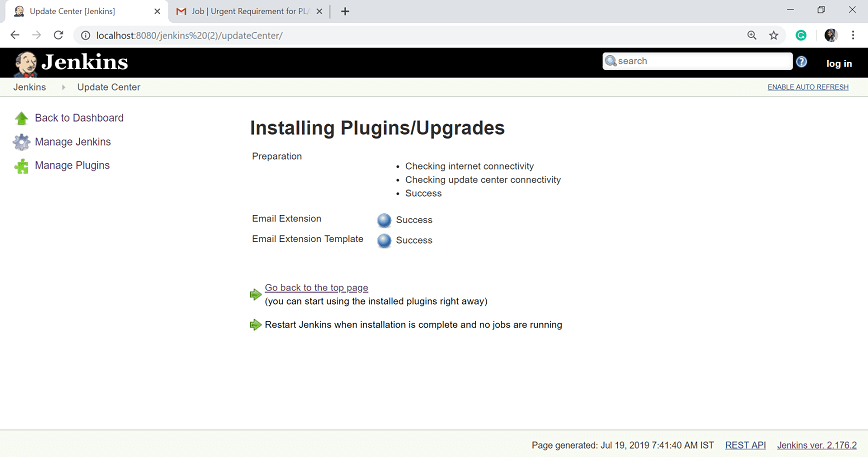Screen dimensions: 868x457
Task: Close the Update Center browser tab
Action: (157, 11)
